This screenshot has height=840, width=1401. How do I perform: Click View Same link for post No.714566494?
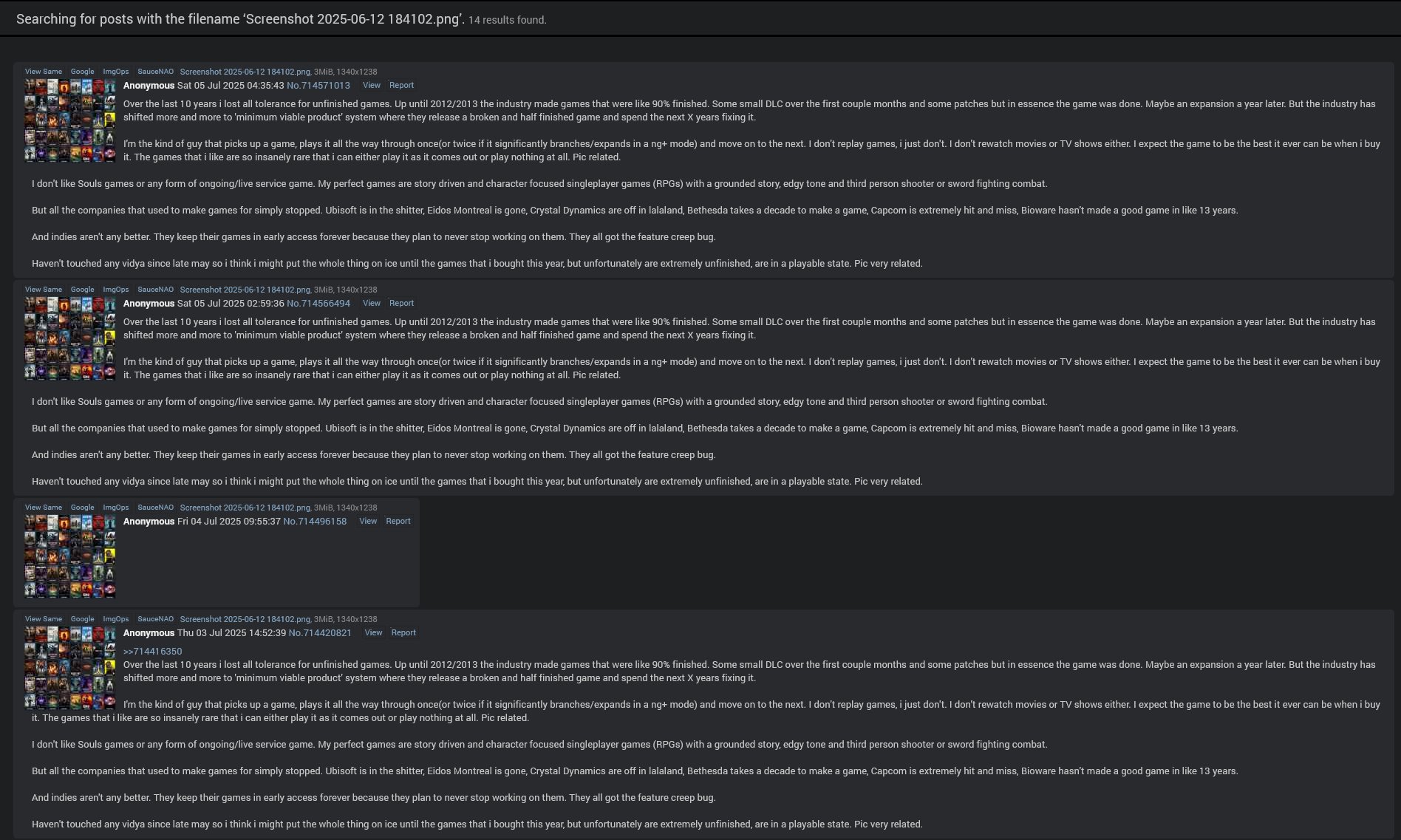click(x=44, y=290)
